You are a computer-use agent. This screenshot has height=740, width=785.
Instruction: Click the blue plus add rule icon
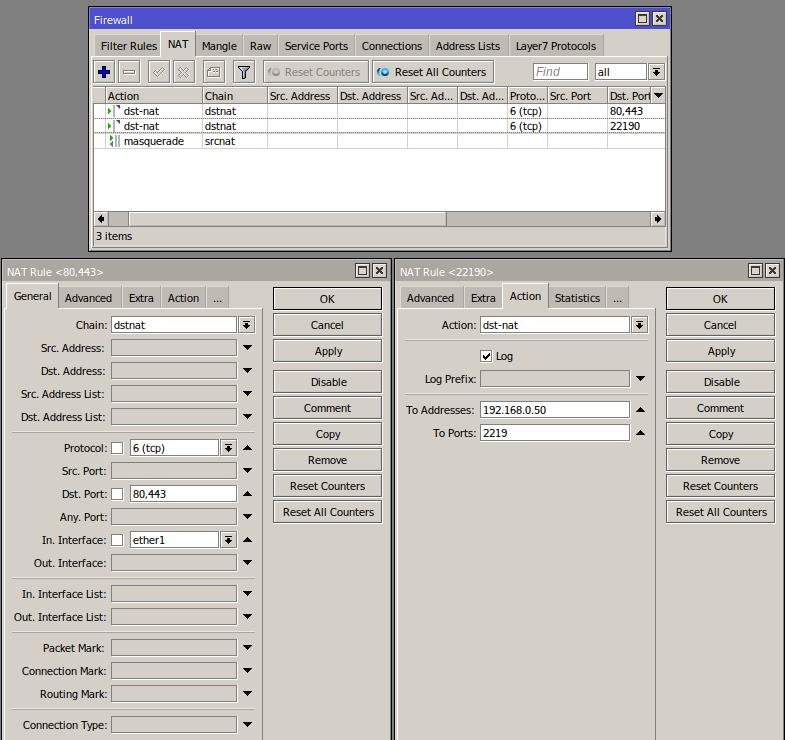coord(104,72)
